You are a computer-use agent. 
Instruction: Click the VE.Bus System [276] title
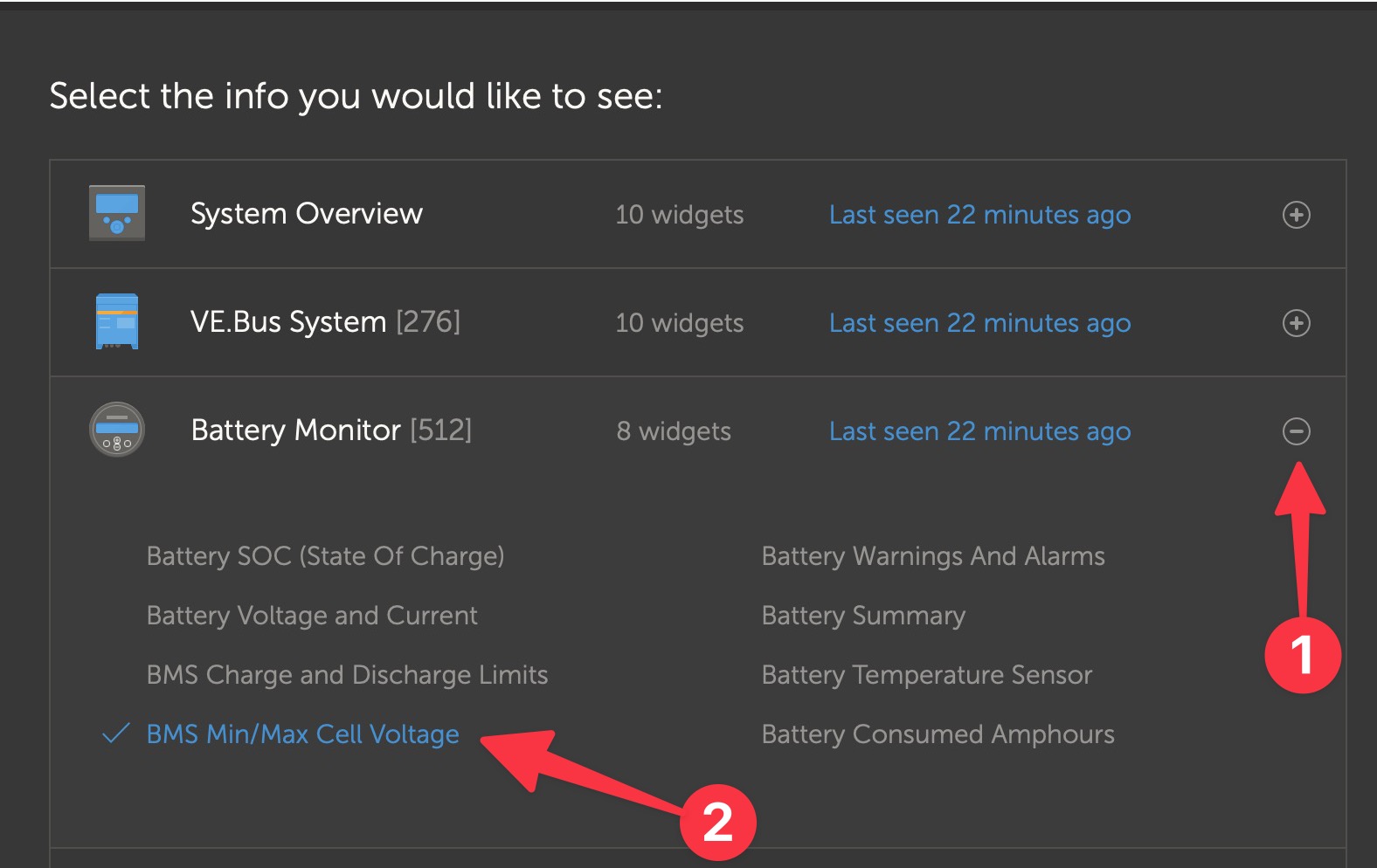(325, 322)
